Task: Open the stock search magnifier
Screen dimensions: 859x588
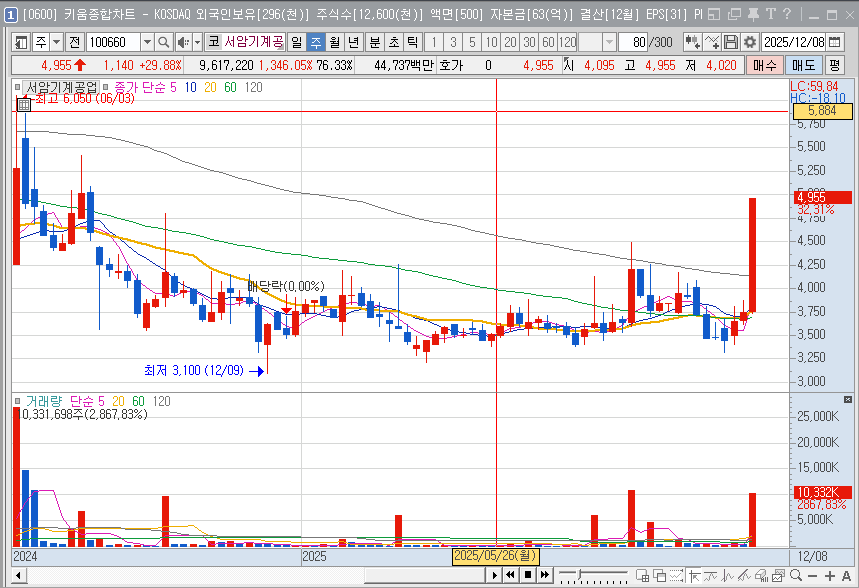Action: pos(163,42)
